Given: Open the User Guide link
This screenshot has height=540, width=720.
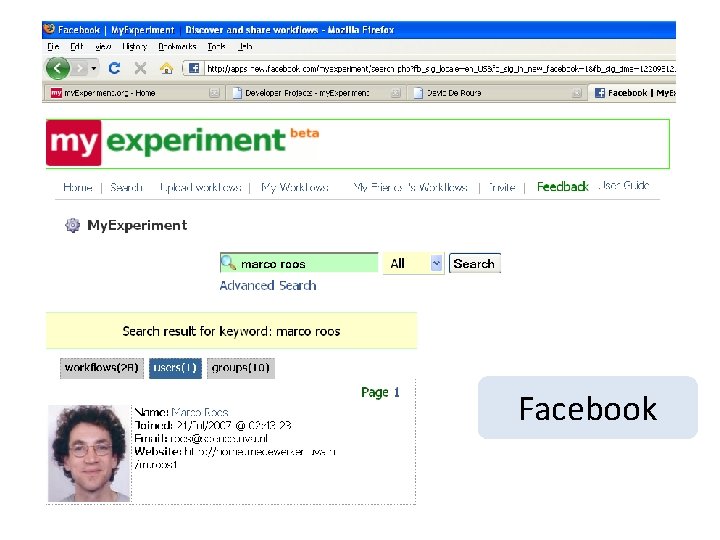Looking at the screenshot, I should click(x=624, y=186).
